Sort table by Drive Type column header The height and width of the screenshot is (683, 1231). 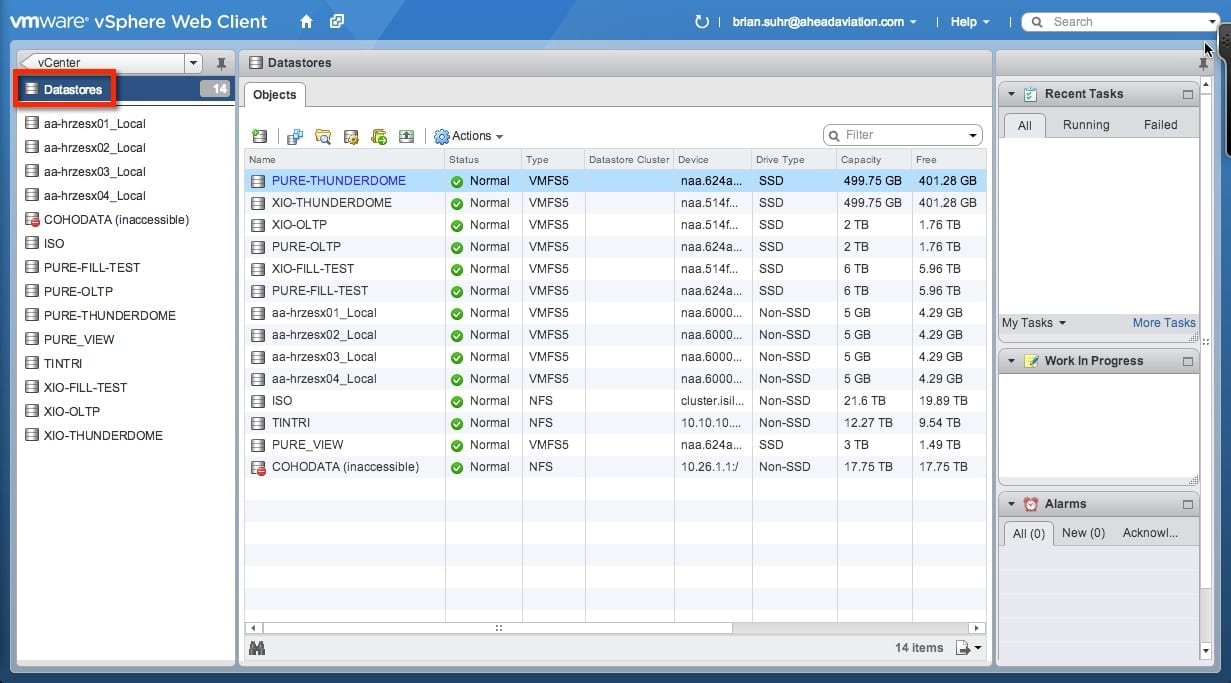coord(794,160)
